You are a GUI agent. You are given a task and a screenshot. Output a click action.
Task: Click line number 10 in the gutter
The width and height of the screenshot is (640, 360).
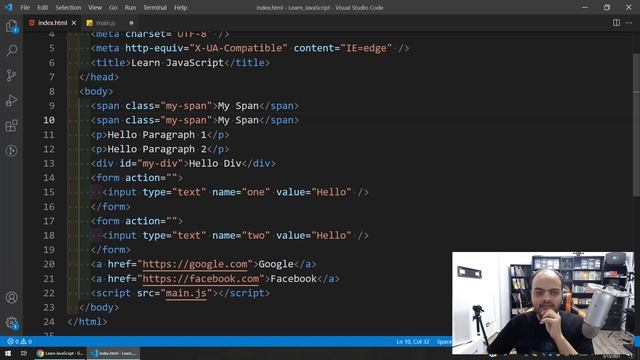pyautogui.click(x=49, y=120)
